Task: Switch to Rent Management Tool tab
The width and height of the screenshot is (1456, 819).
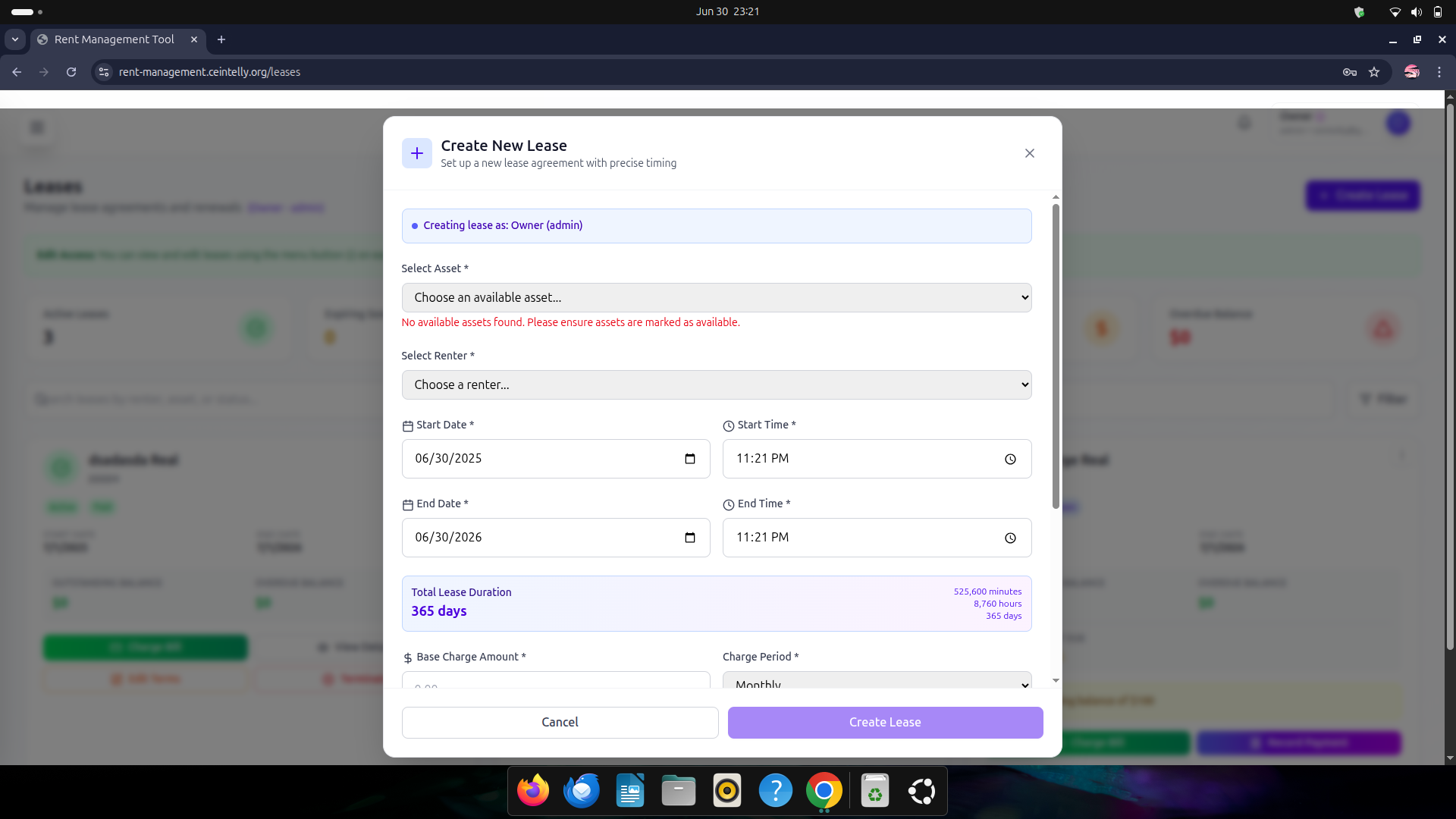Action: pos(114,39)
